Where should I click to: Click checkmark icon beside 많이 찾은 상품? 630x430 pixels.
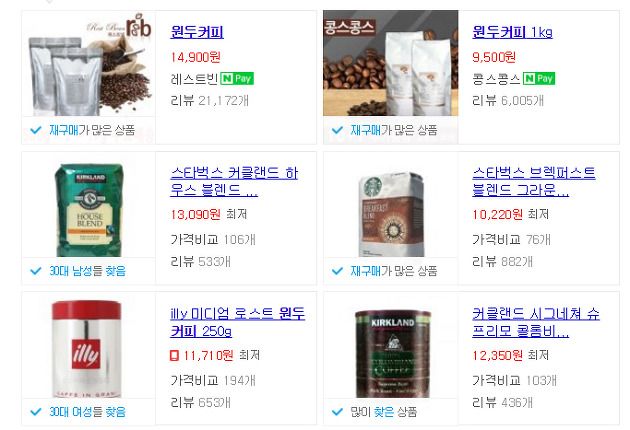[338, 412]
